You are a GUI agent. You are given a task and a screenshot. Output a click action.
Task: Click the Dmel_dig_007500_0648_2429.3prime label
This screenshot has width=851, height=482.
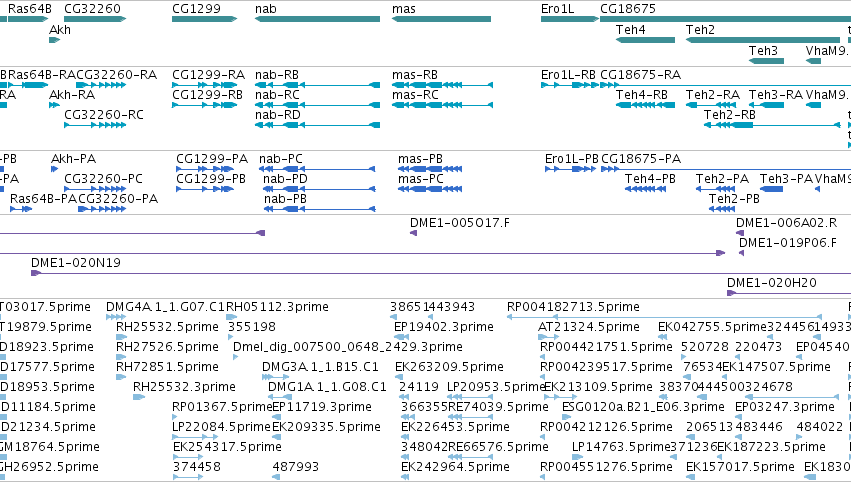(348, 347)
